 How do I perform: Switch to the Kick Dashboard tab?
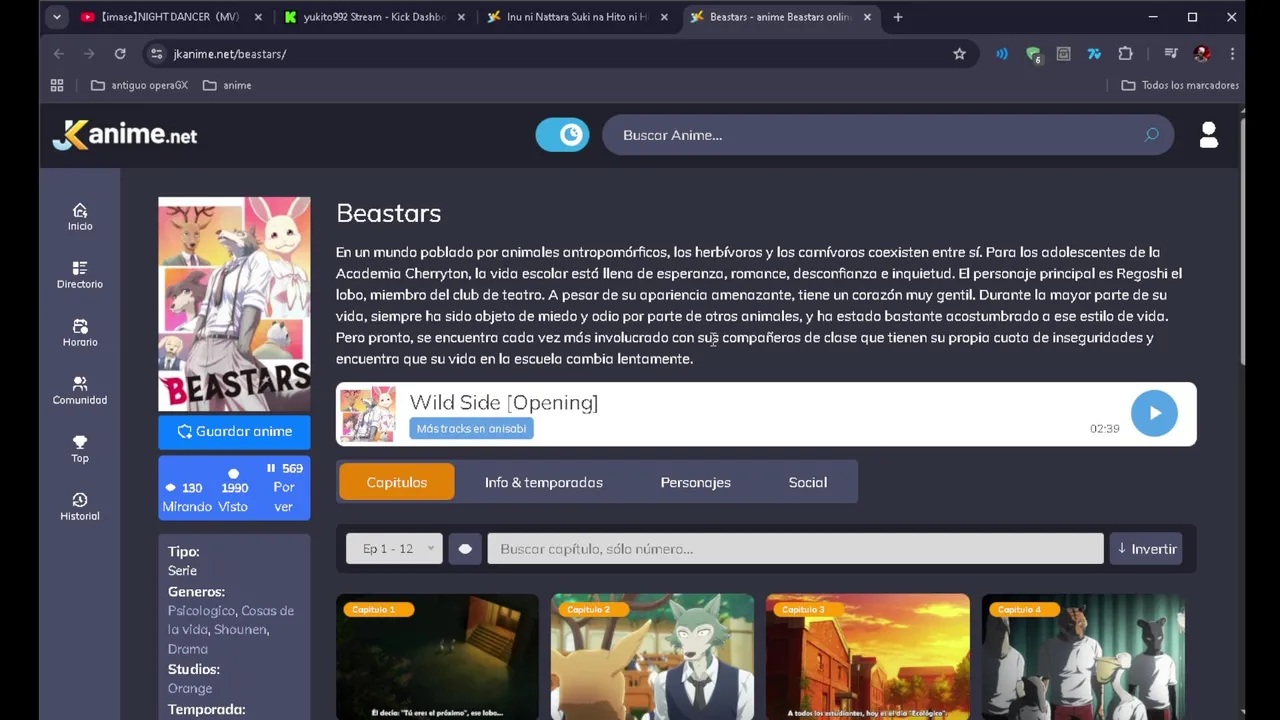pos(373,17)
